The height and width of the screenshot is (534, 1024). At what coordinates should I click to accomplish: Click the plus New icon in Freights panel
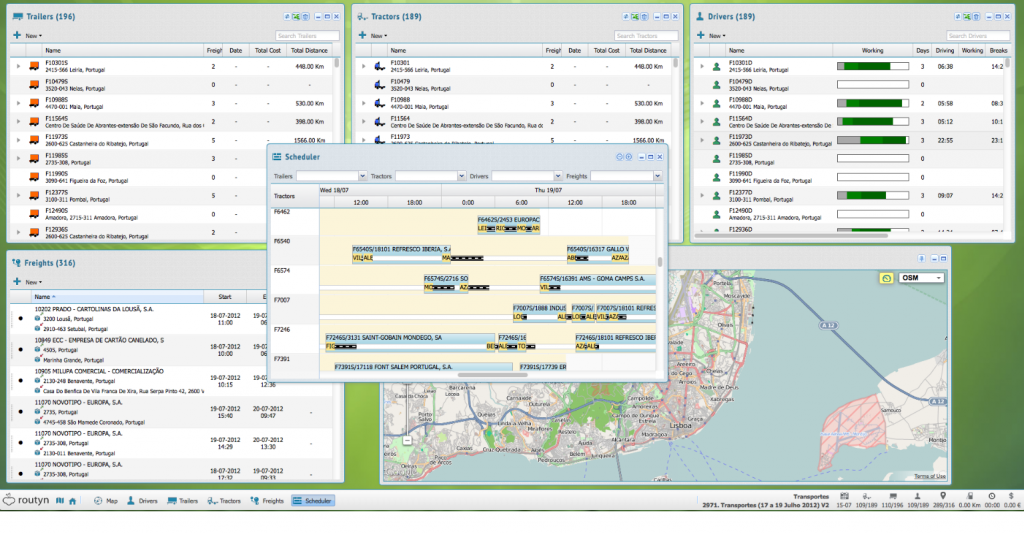click(17, 282)
